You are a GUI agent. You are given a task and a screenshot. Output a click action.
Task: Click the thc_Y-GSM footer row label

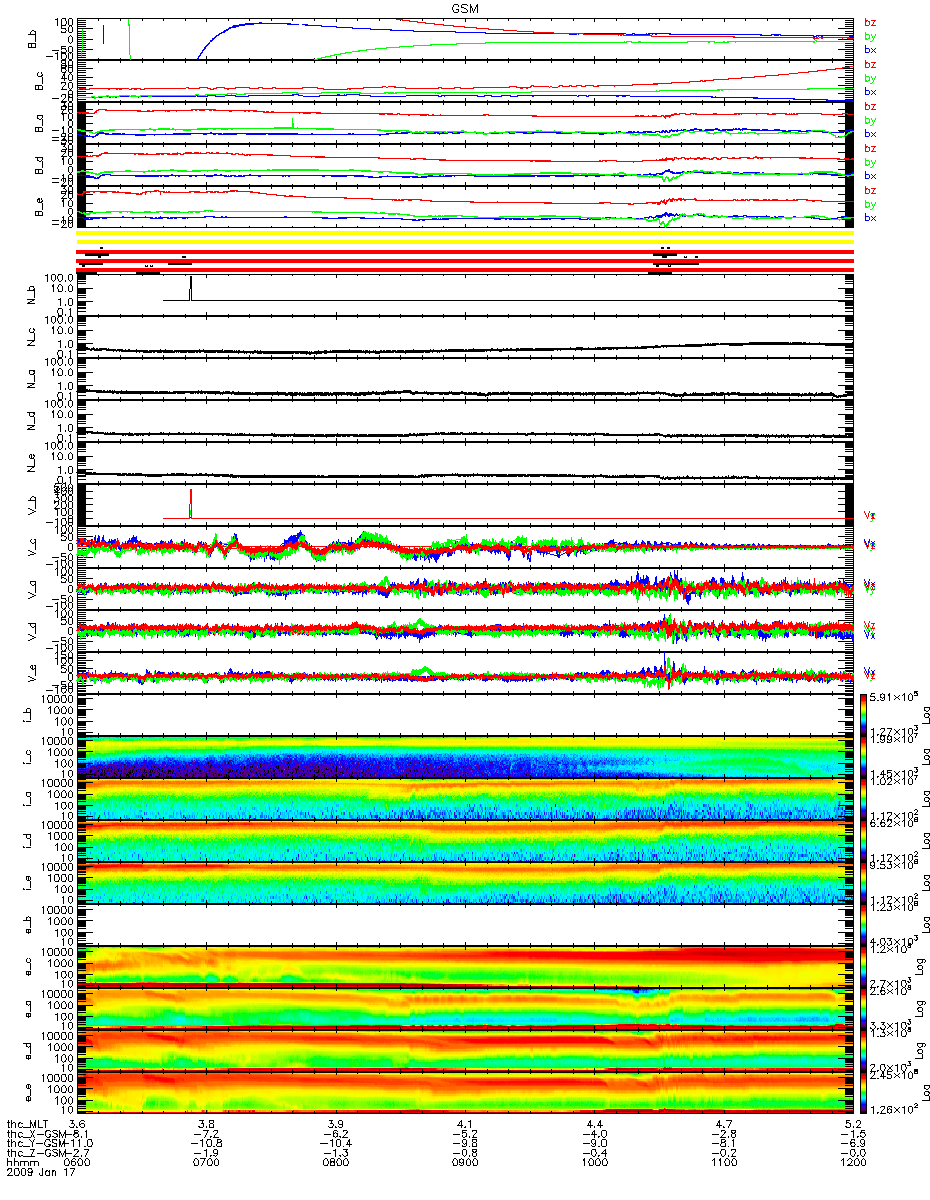(x=34, y=1143)
